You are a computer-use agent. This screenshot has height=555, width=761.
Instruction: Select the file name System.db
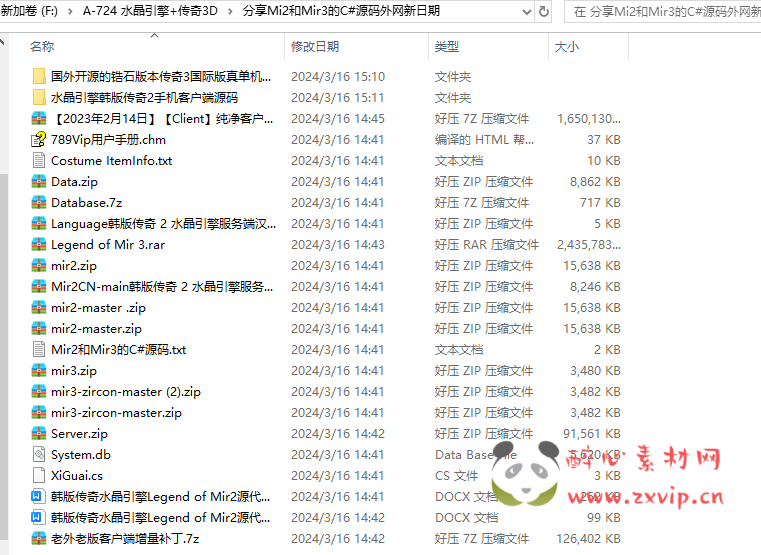(x=81, y=455)
